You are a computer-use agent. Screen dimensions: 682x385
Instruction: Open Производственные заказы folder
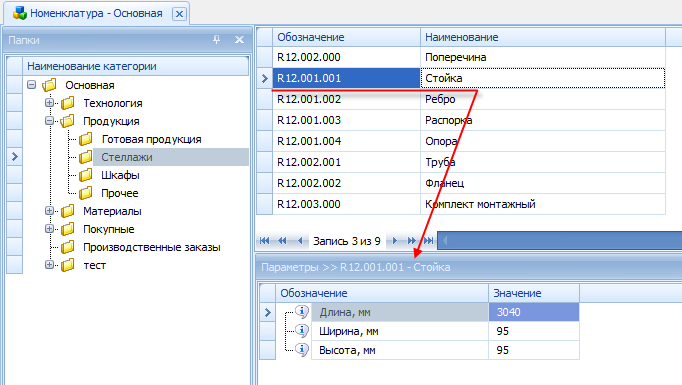pyautogui.click(x=152, y=247)
